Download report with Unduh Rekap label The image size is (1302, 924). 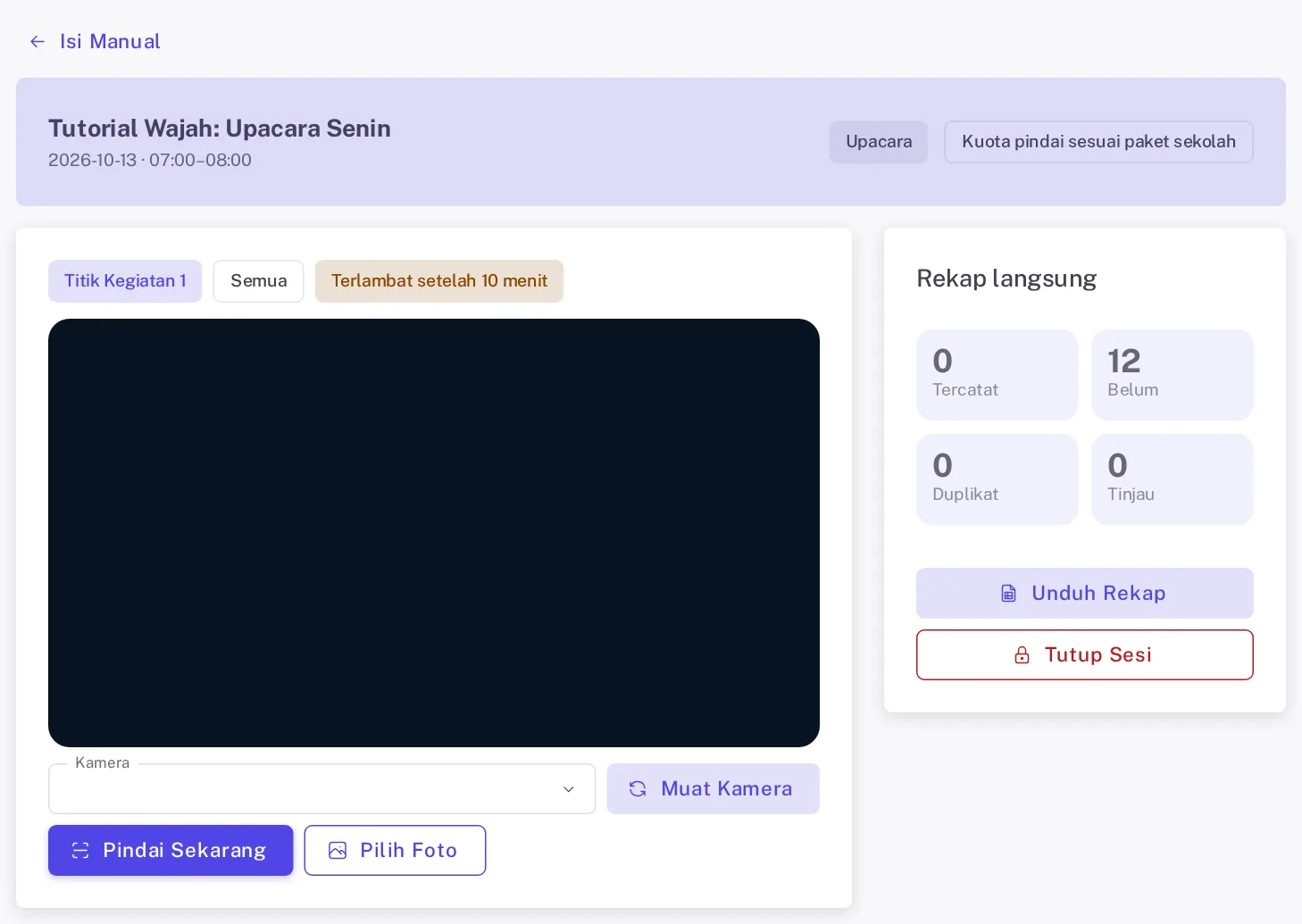tap(1098, 594)
